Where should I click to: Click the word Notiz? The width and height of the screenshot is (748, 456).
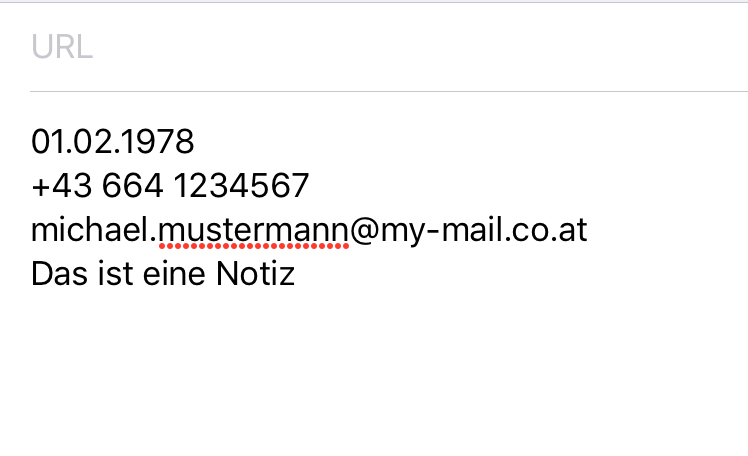click(255, 274)
